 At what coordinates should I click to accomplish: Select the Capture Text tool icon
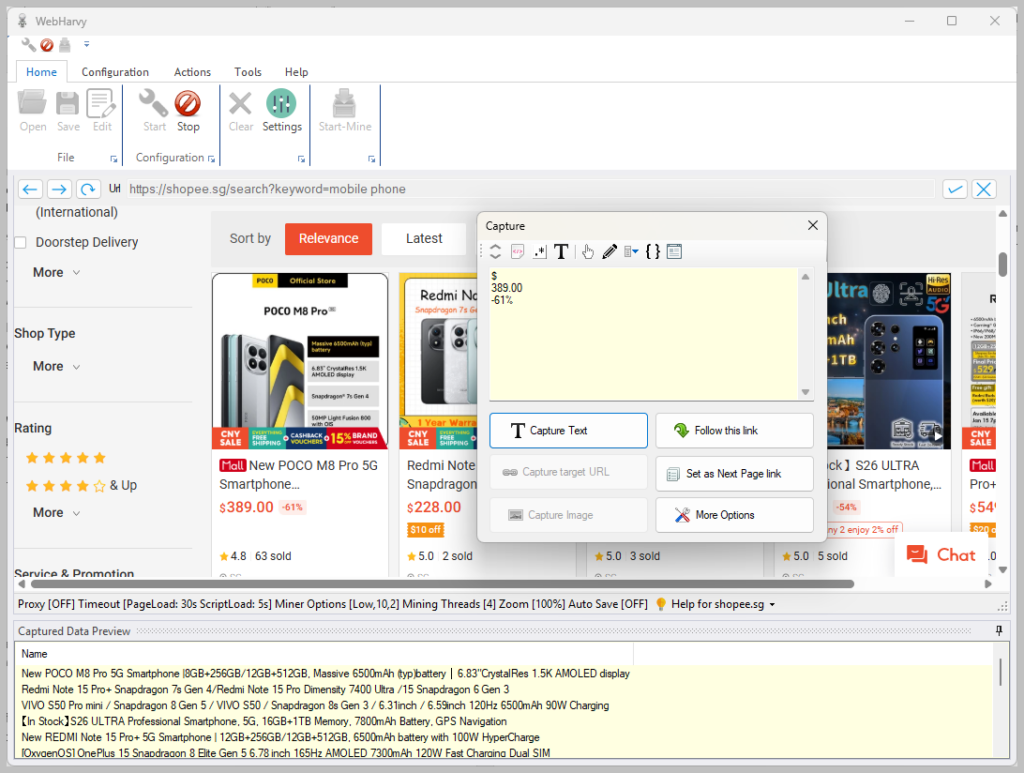click(x=561, y=251)
